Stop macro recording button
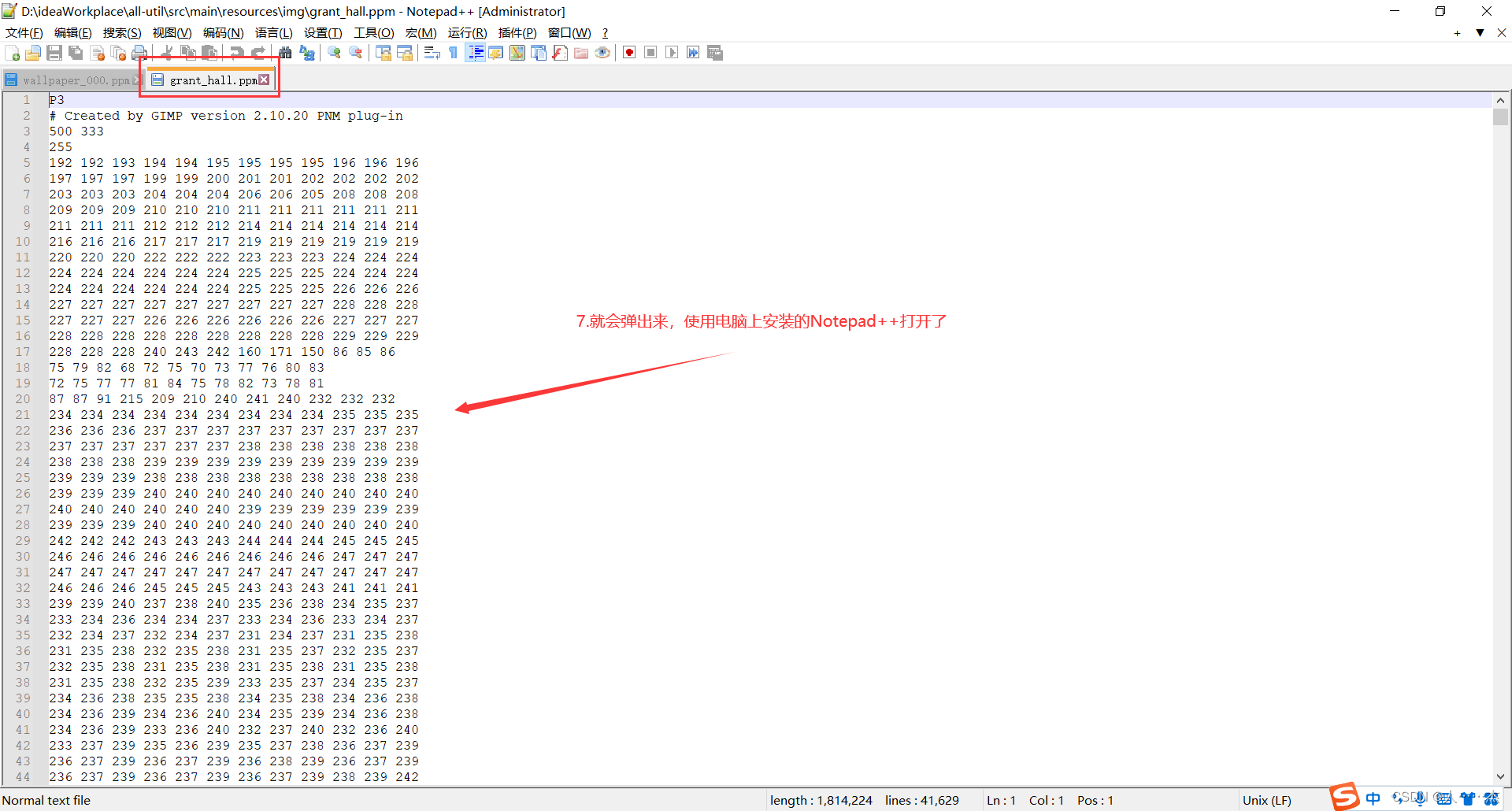This screenshot has height=811, width=1512. point(650,53)
